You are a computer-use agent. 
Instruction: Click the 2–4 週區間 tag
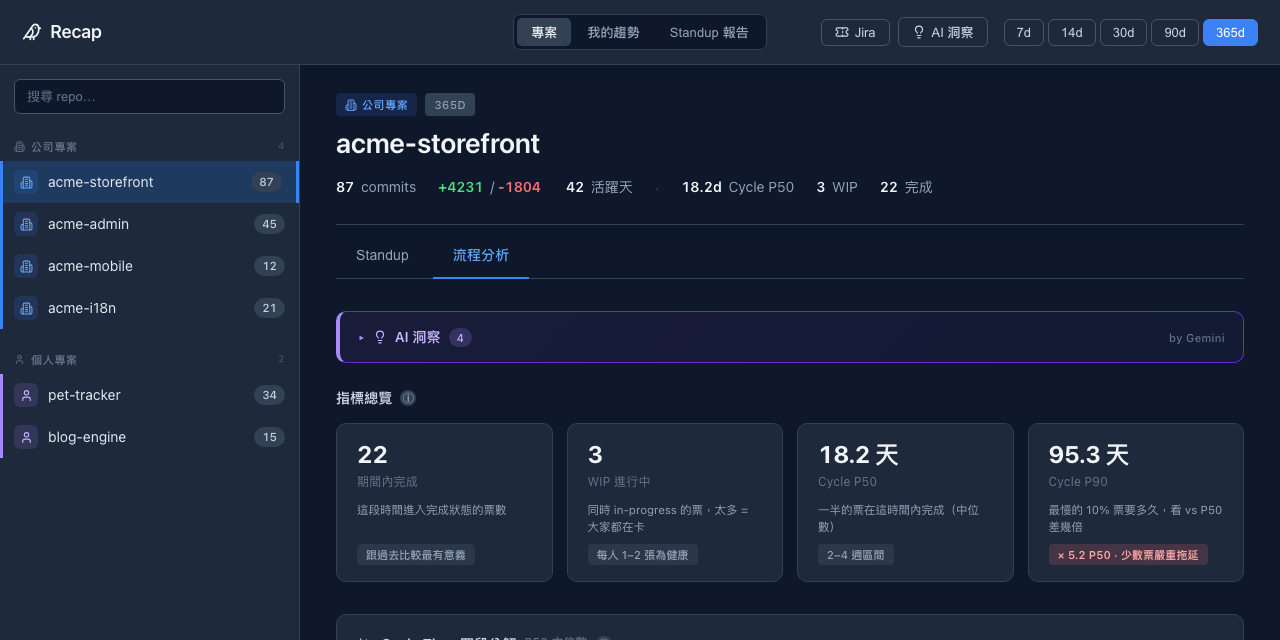tap(856, 555)
